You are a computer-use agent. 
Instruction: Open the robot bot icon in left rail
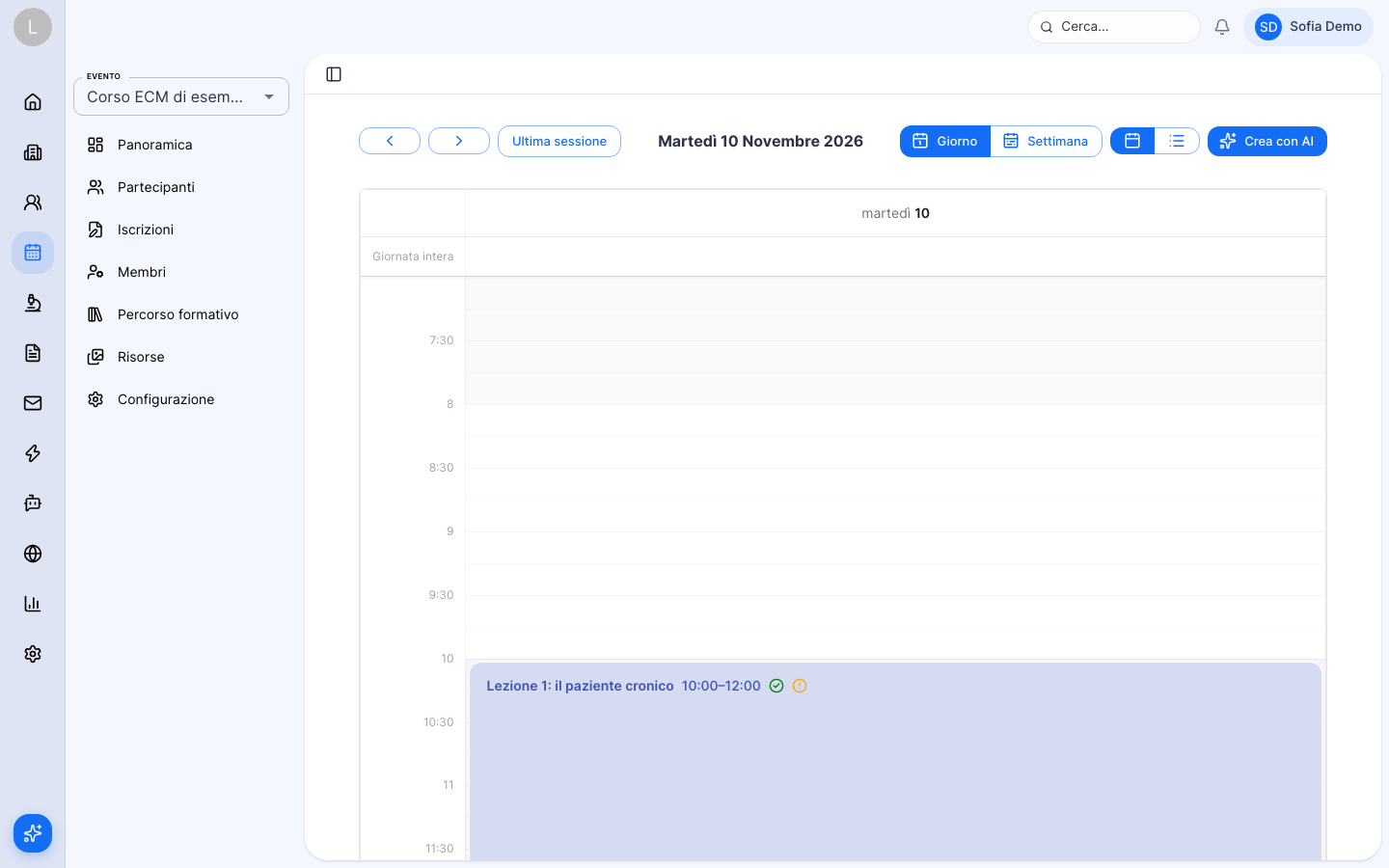point(33,503)
